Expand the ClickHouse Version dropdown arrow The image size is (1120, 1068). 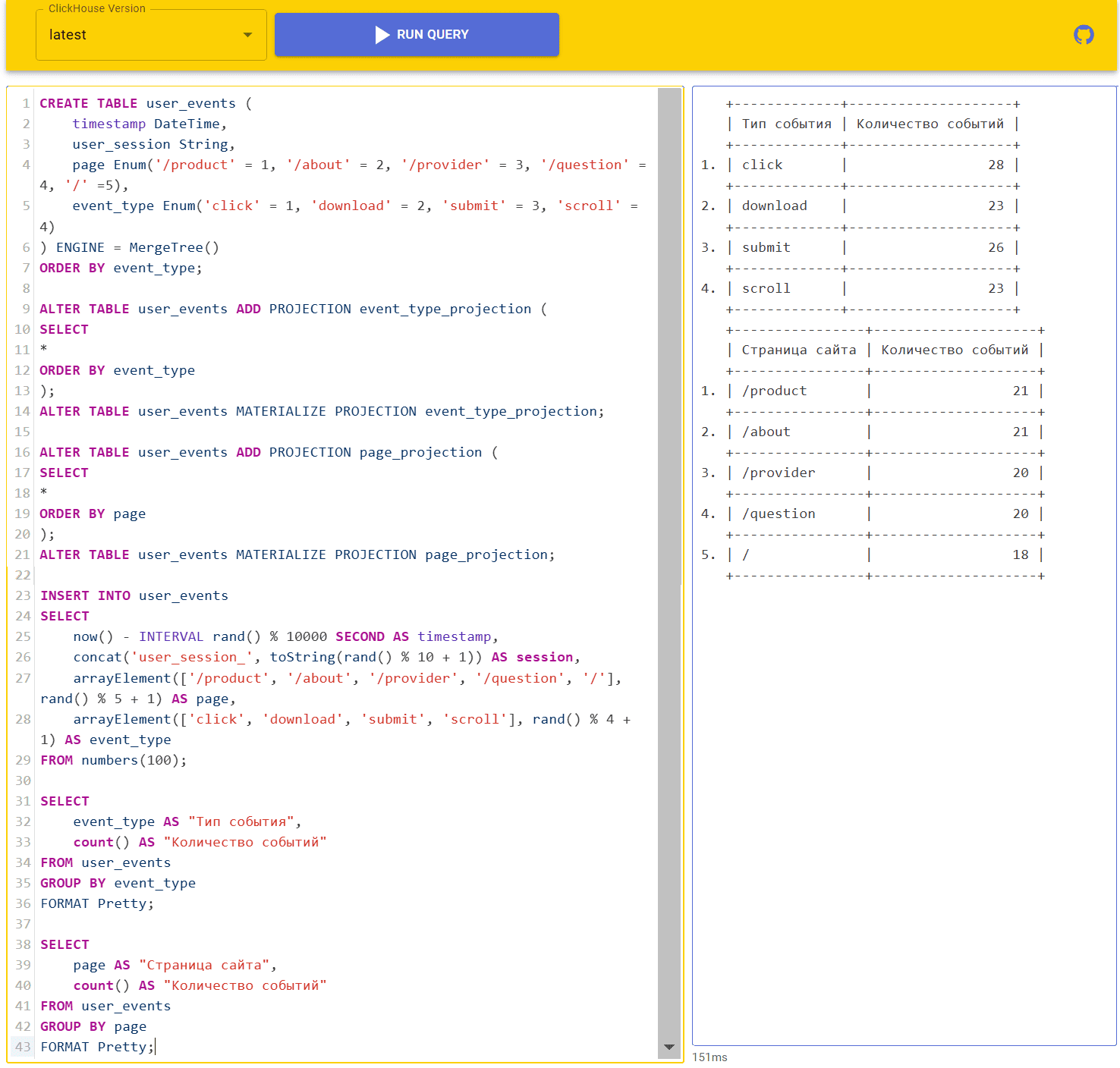click(x=247, y=35)
